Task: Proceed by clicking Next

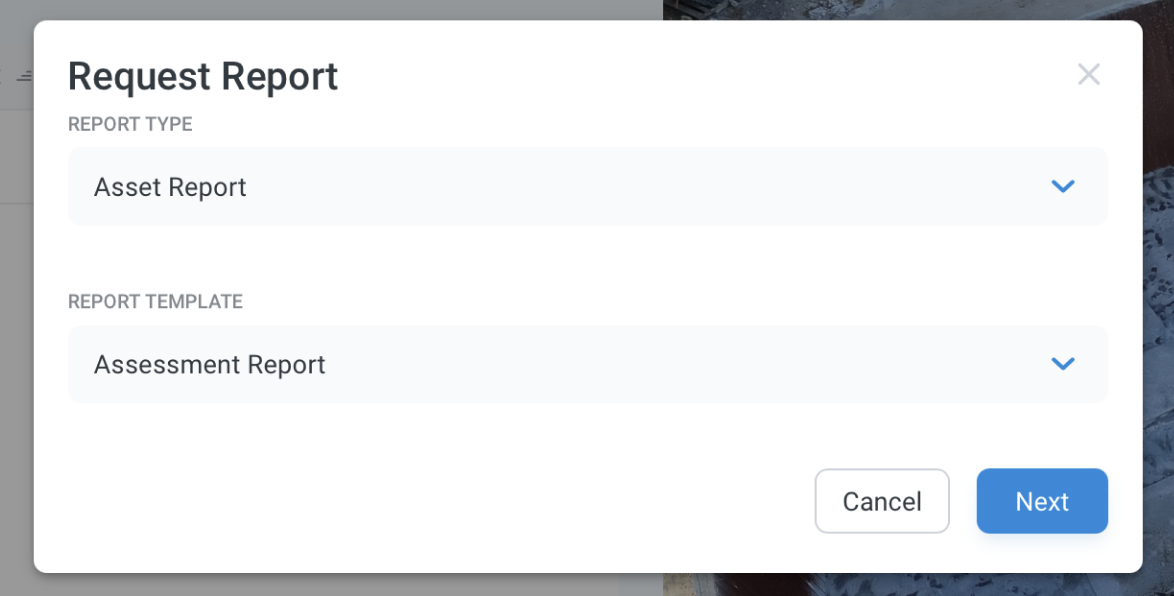Action: 1041,501
